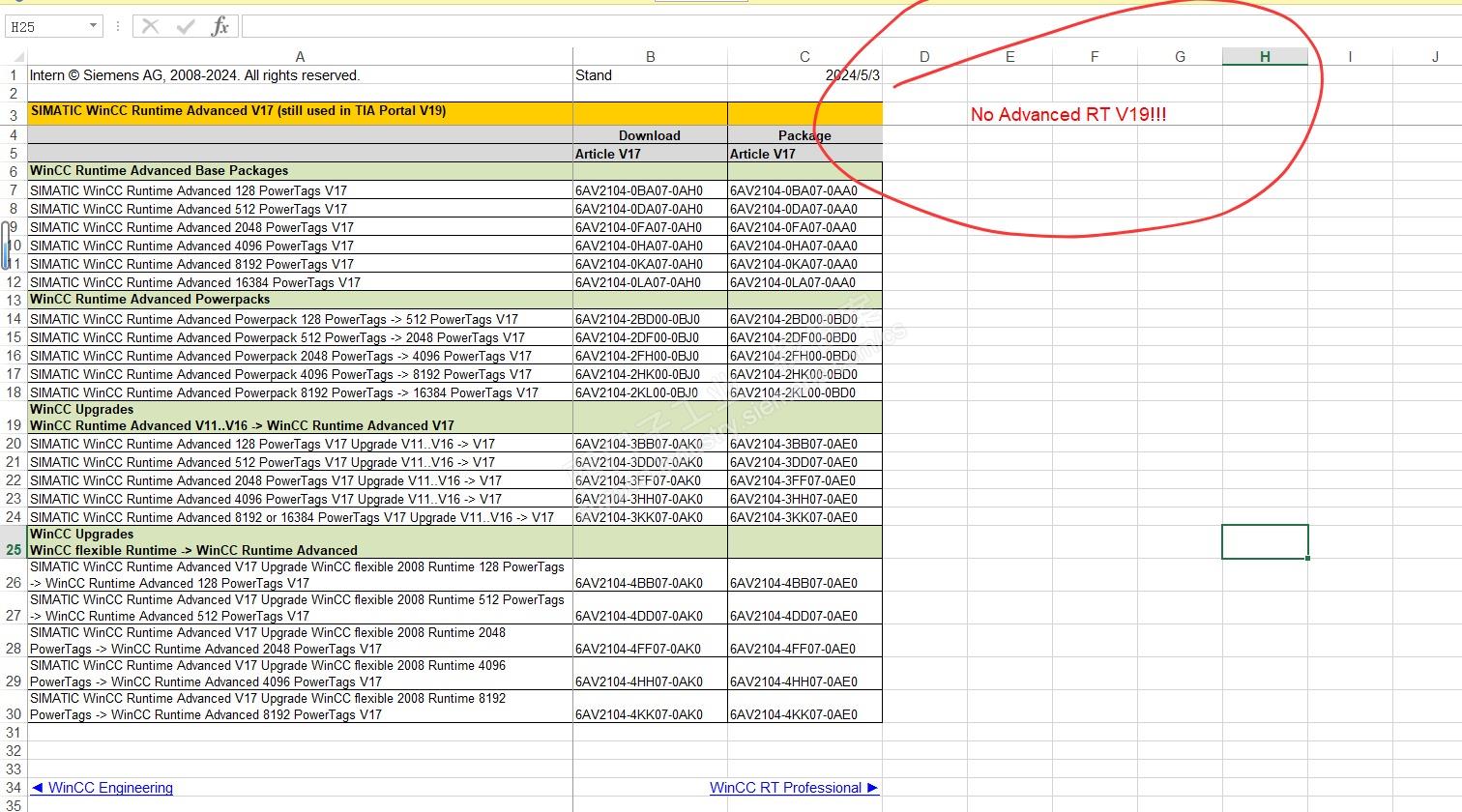Select the 'WinCC Runtime Advanced Base Packages' heading cell

click(x=300, y=171)
